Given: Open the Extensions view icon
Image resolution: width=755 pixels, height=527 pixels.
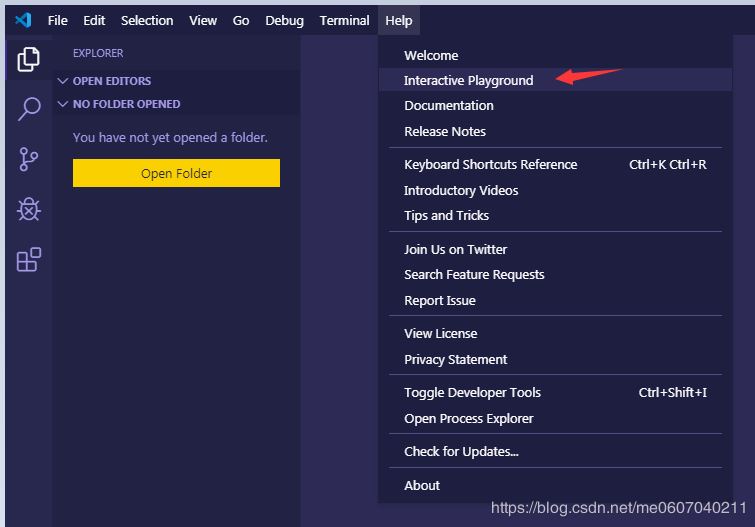Looking at the screenshot, I should point(29,260).
